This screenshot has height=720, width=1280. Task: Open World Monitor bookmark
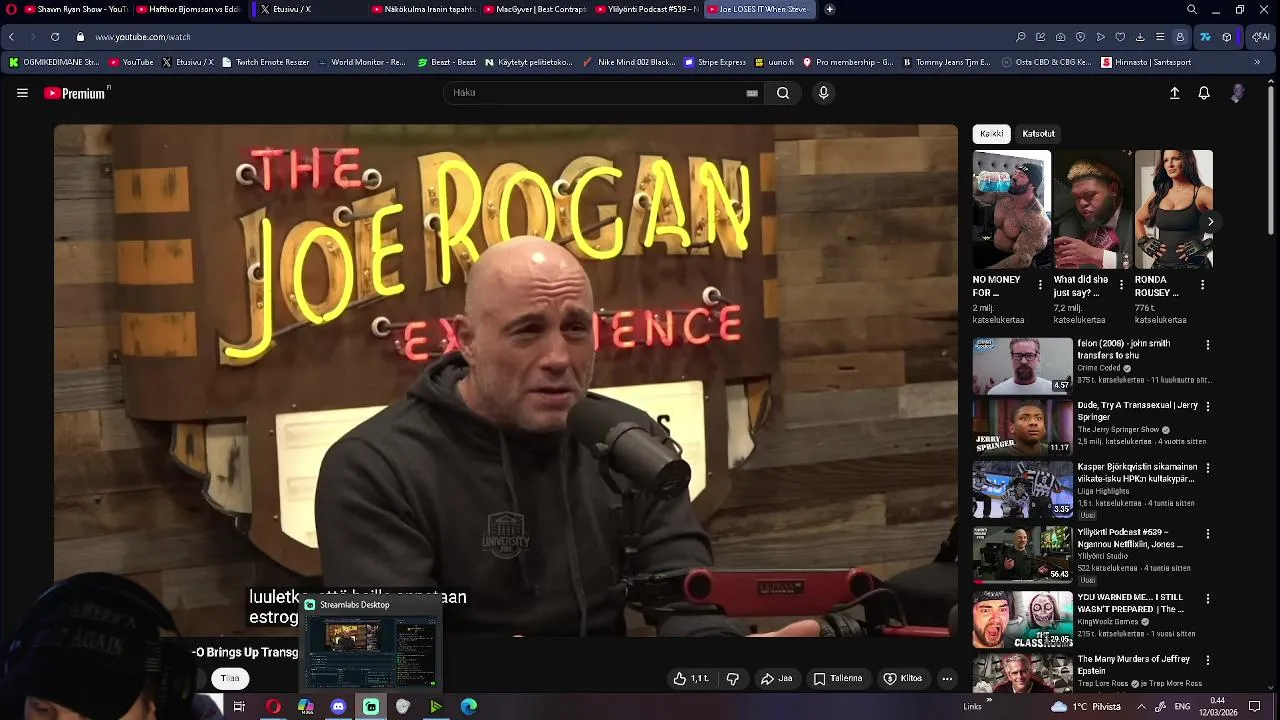[x=362, y=62]
